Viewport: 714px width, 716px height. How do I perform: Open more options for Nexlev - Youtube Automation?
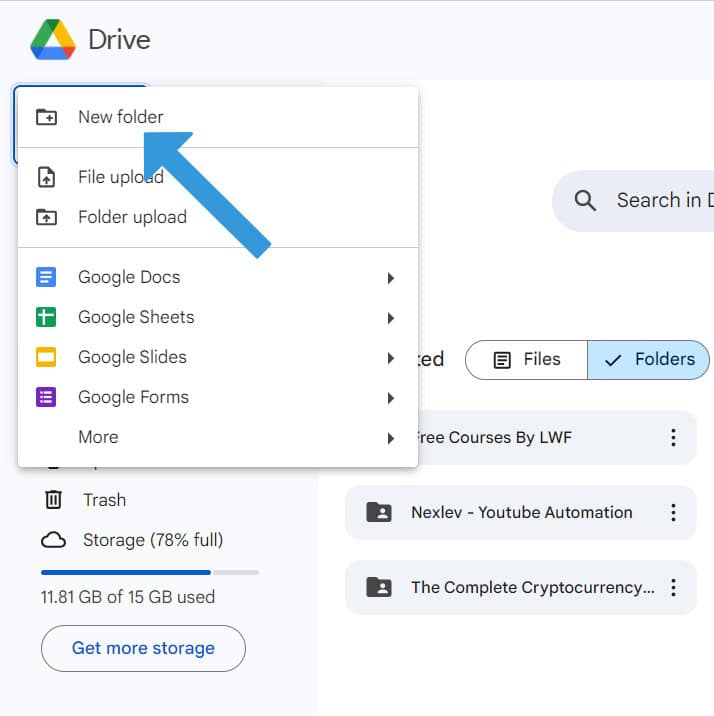point(673,512)
